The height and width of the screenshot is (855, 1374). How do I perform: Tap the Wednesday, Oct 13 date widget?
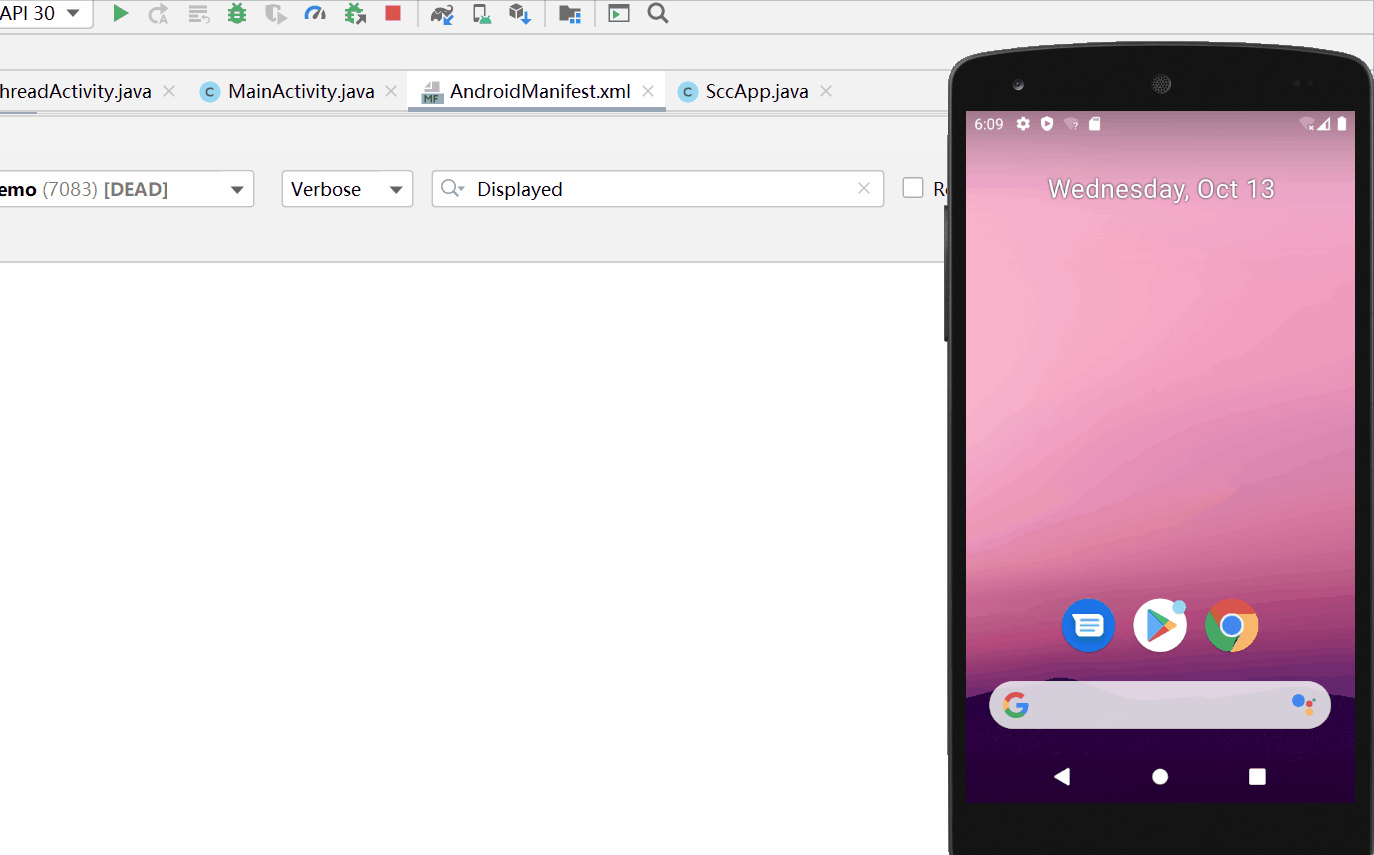(1161, 189)
